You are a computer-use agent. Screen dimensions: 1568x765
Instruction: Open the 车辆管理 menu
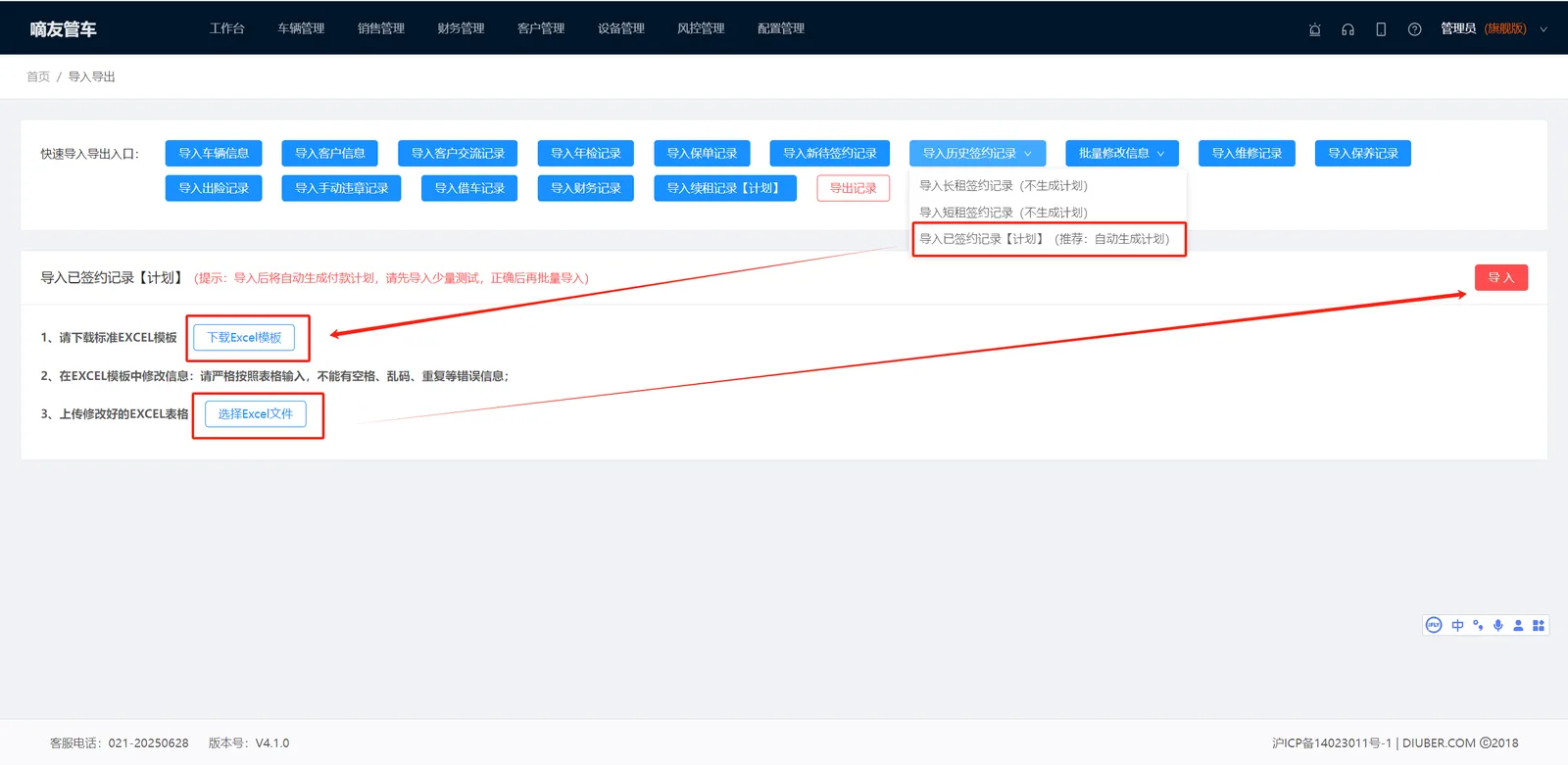(x=301, y=28)
